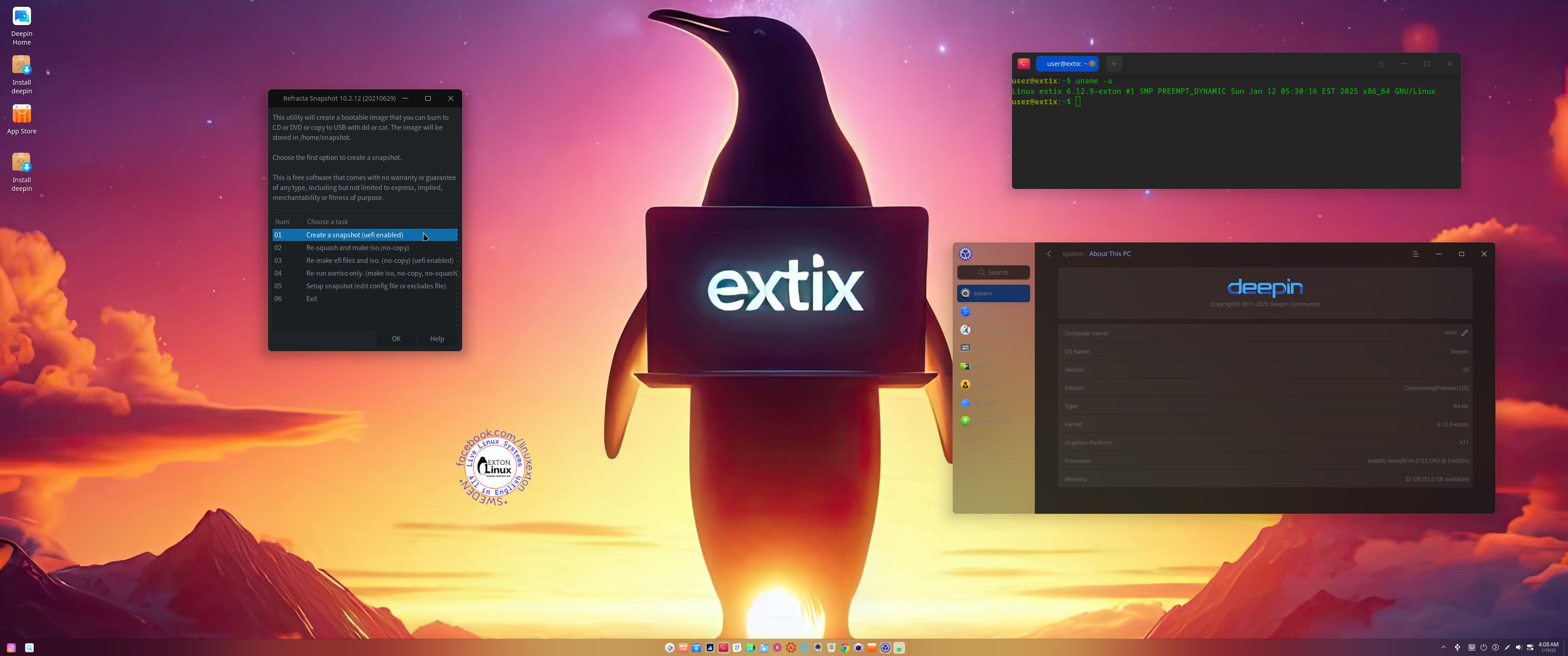
Task: Click Help in Refracta Snapshot
Action: tap(437, 339)
